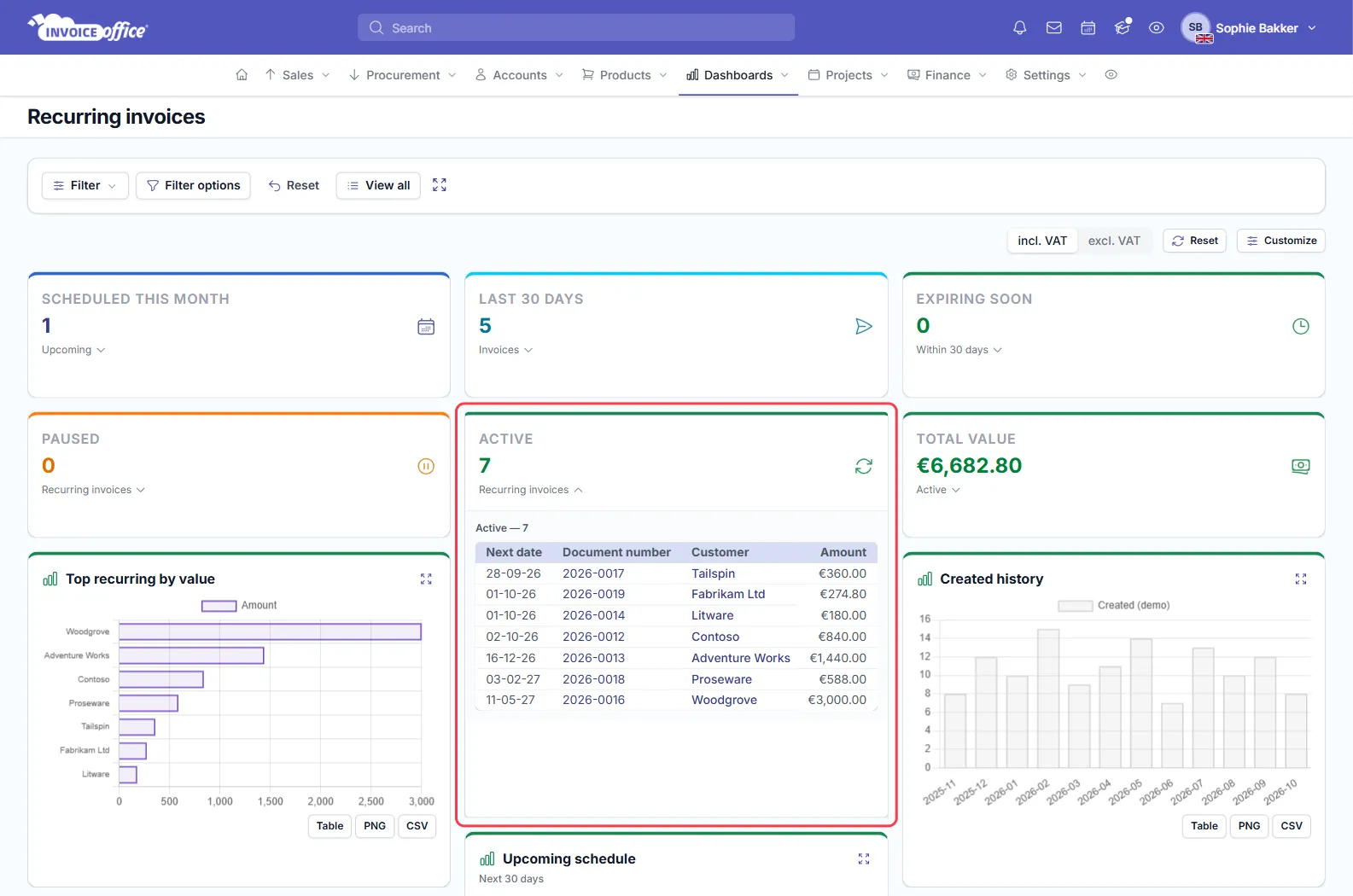Open the Projects menu

point(849,75)
